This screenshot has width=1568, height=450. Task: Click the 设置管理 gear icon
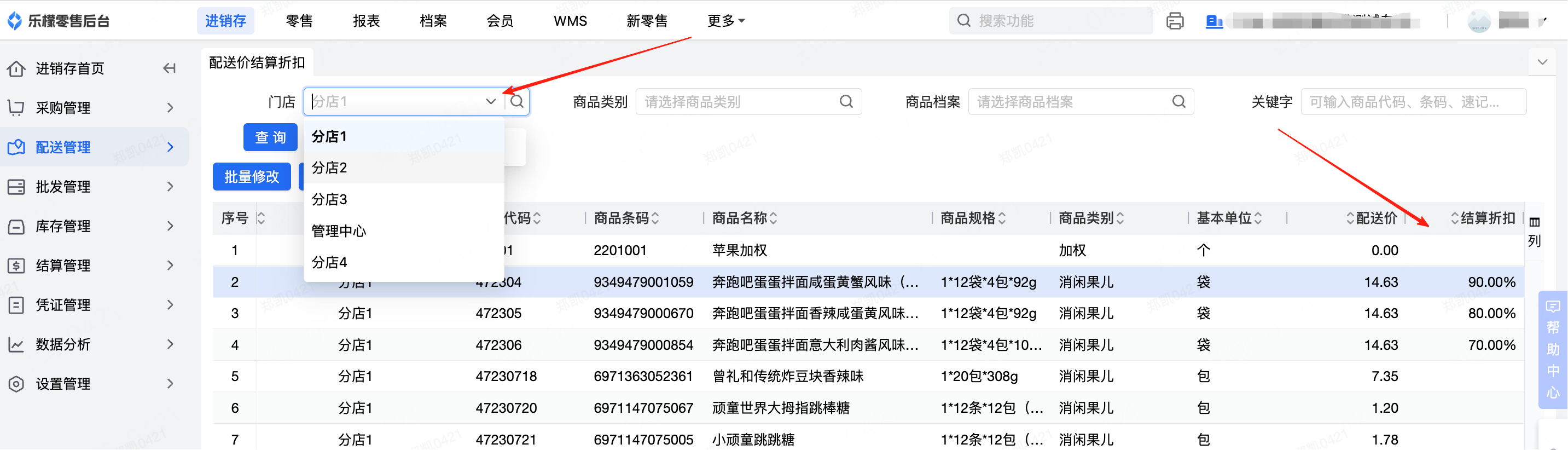16,384
